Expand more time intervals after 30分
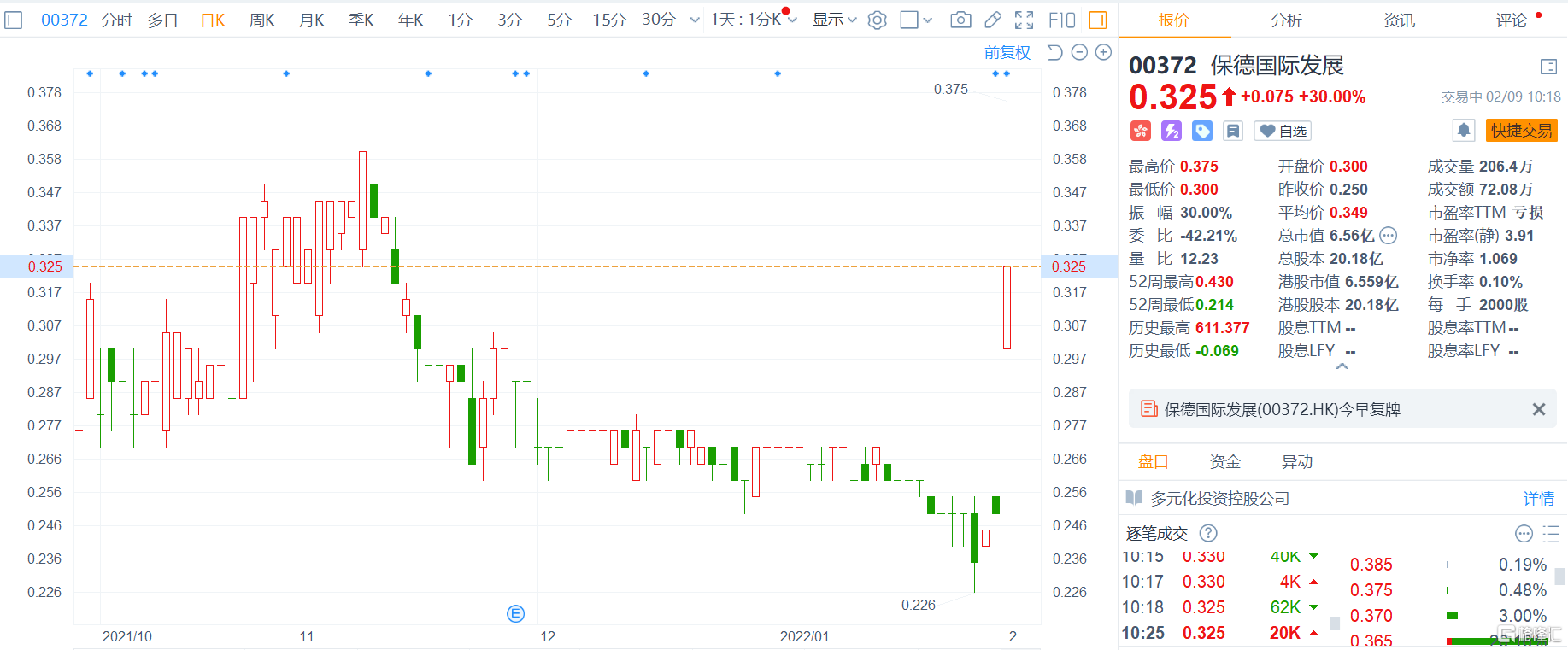 695,20
